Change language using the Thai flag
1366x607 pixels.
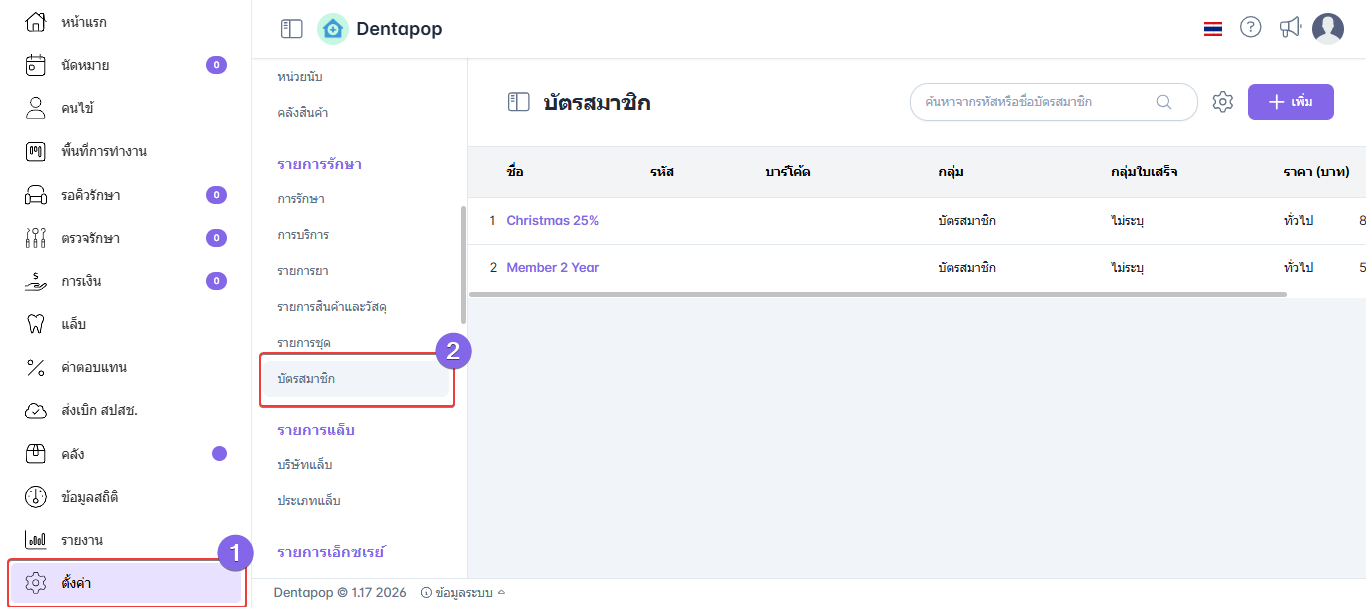point(1213,29)
